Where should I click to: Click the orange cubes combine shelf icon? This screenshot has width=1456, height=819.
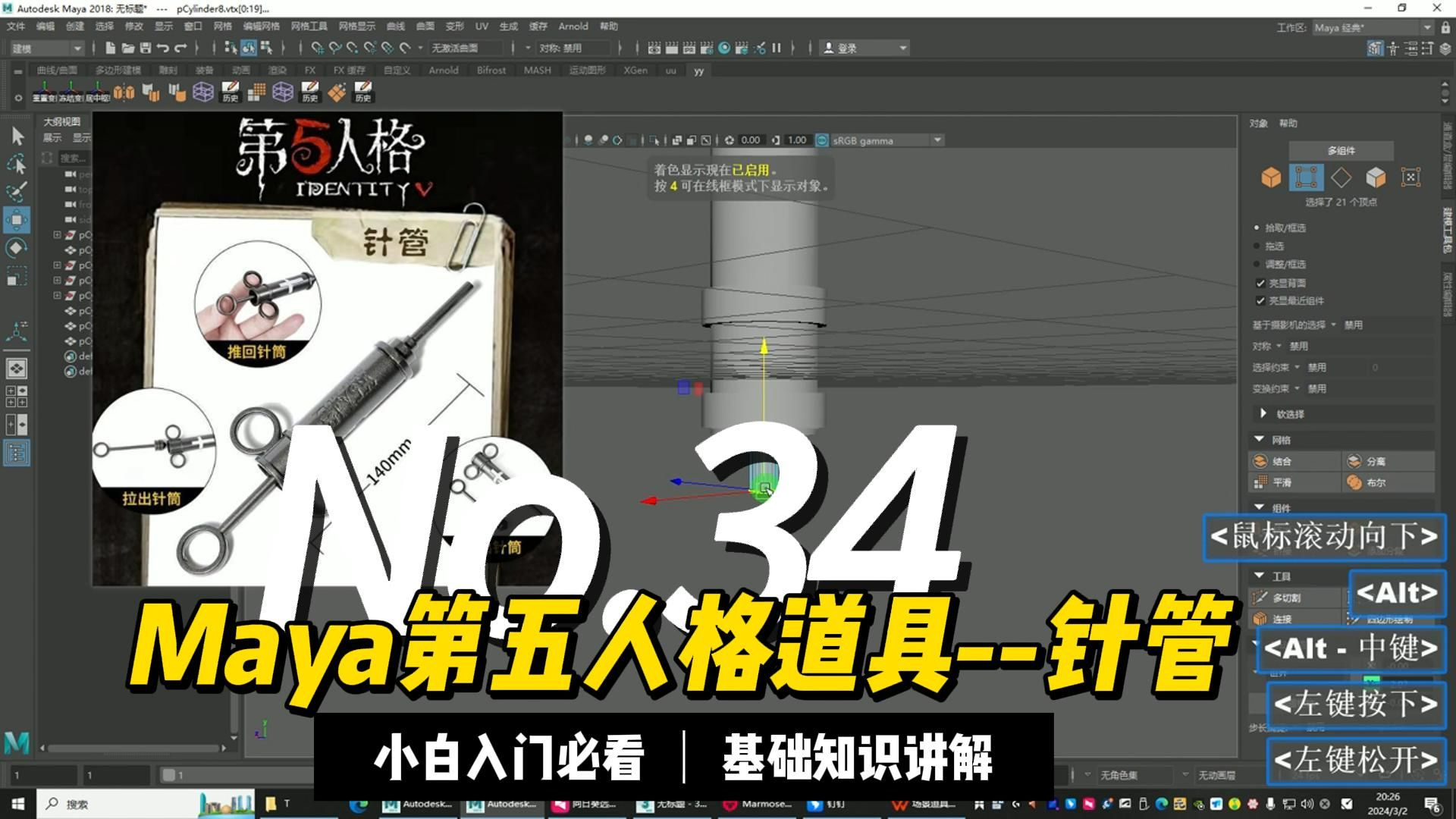[x=124, y=93]
